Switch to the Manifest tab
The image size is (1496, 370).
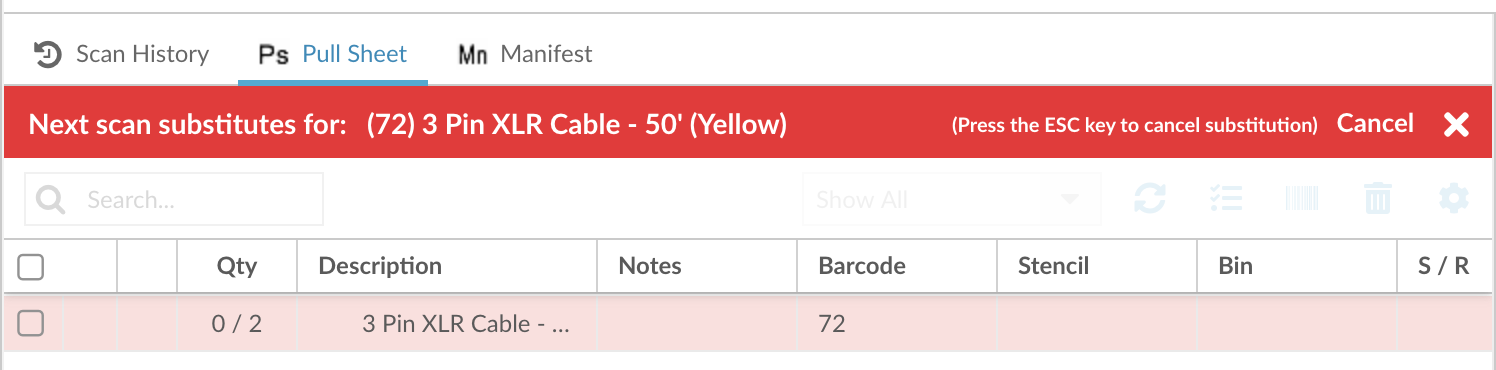coord(525,54)
